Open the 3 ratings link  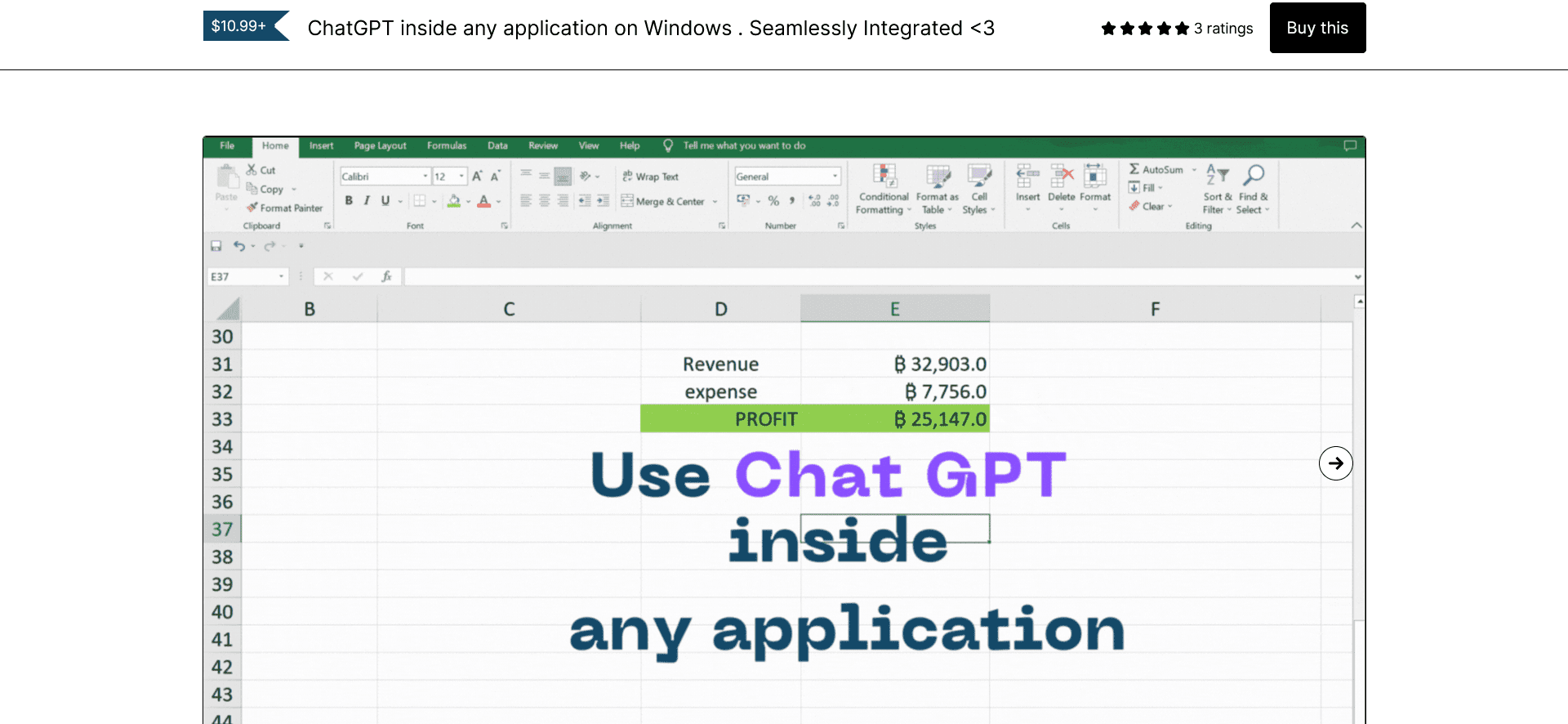pos(1223,29)
